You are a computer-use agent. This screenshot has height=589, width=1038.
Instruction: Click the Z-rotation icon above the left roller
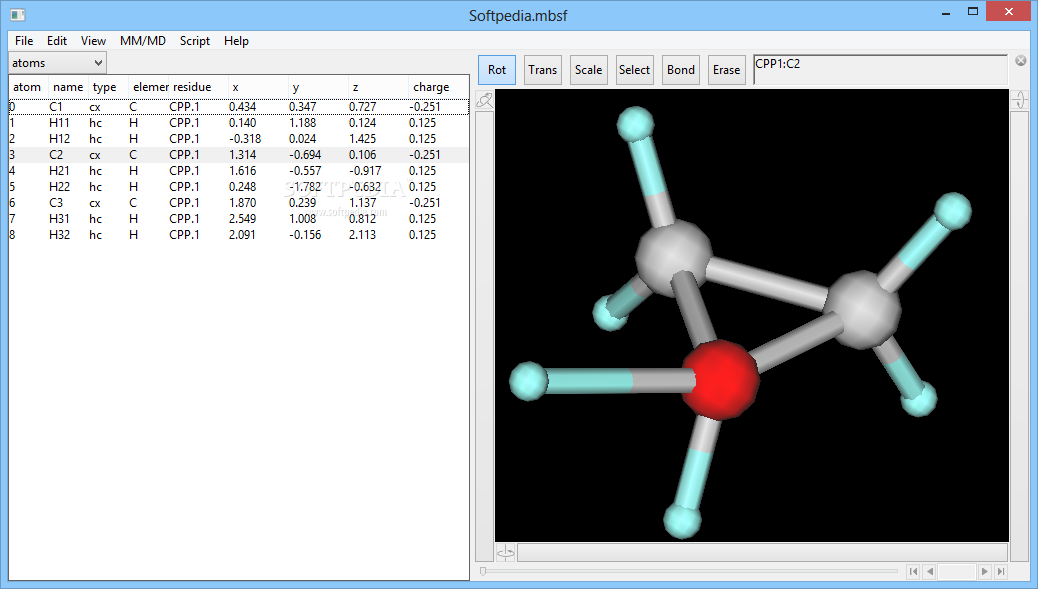coord(485,100)
